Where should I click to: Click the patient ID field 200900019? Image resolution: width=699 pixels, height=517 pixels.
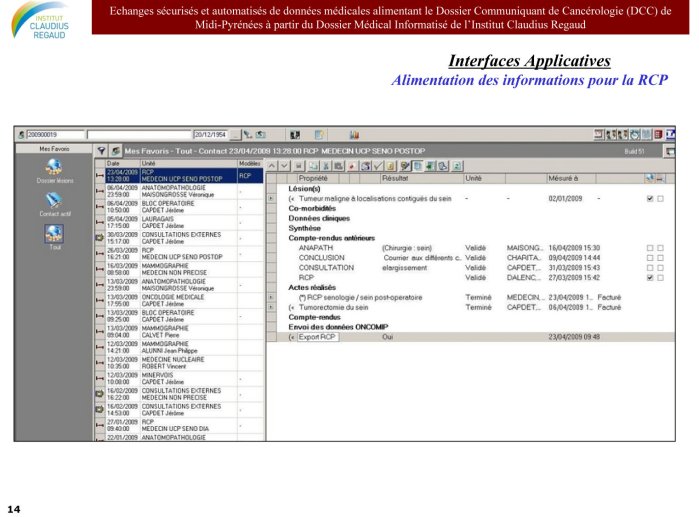(55, 135)
